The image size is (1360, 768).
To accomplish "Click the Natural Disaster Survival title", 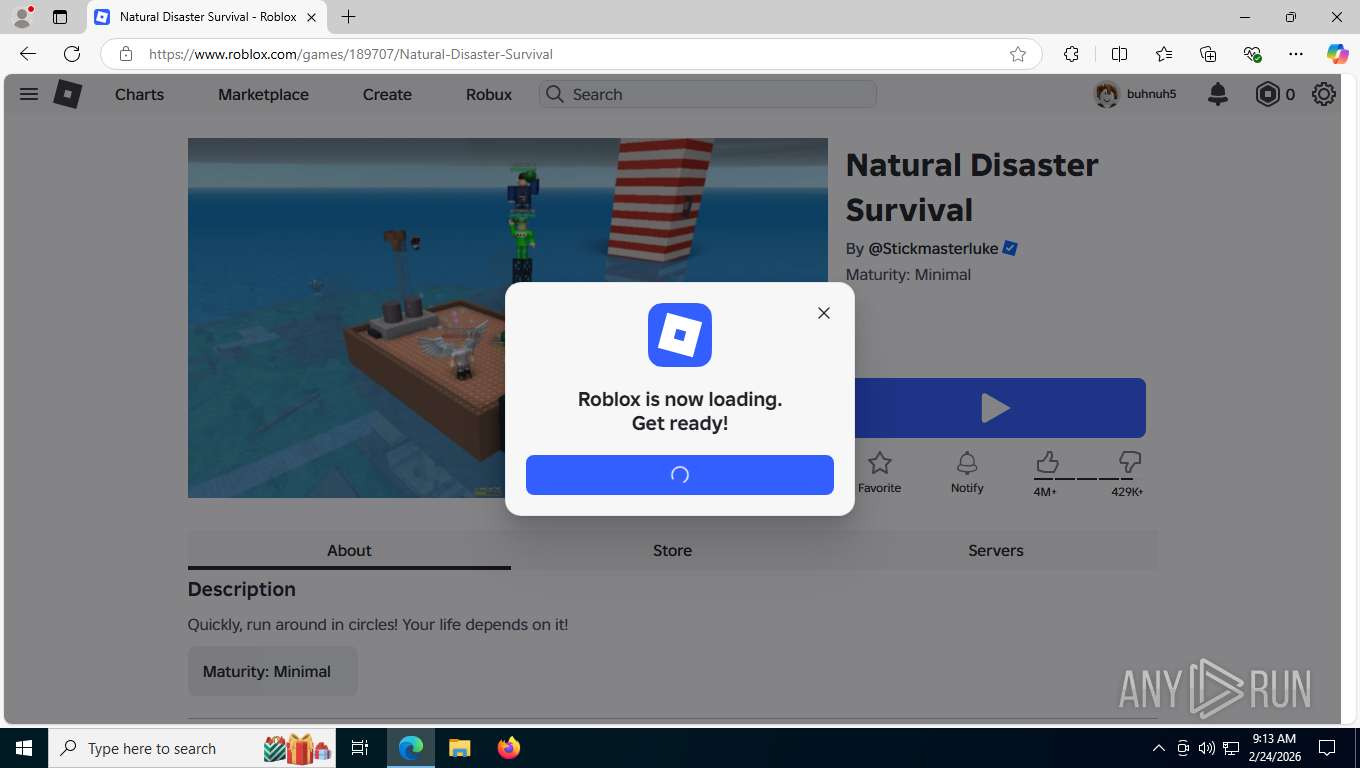I will [x=972, y=187].
